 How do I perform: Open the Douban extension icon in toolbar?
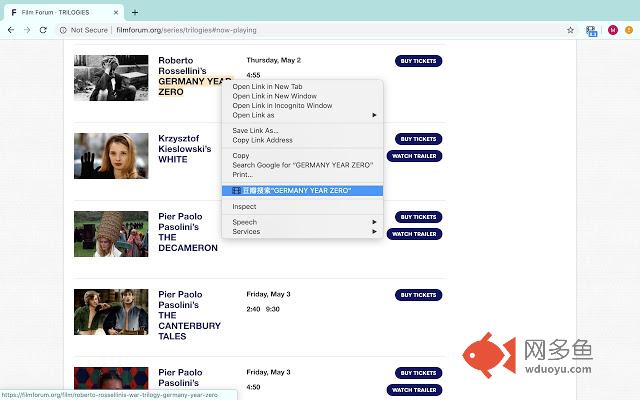click(x=591, y=31)
